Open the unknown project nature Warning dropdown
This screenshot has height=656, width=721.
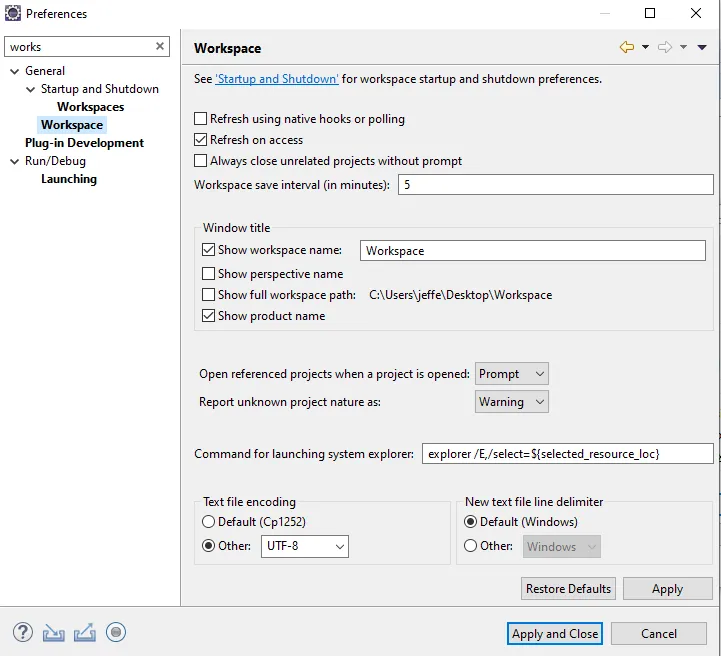click(x=512, y=402)
